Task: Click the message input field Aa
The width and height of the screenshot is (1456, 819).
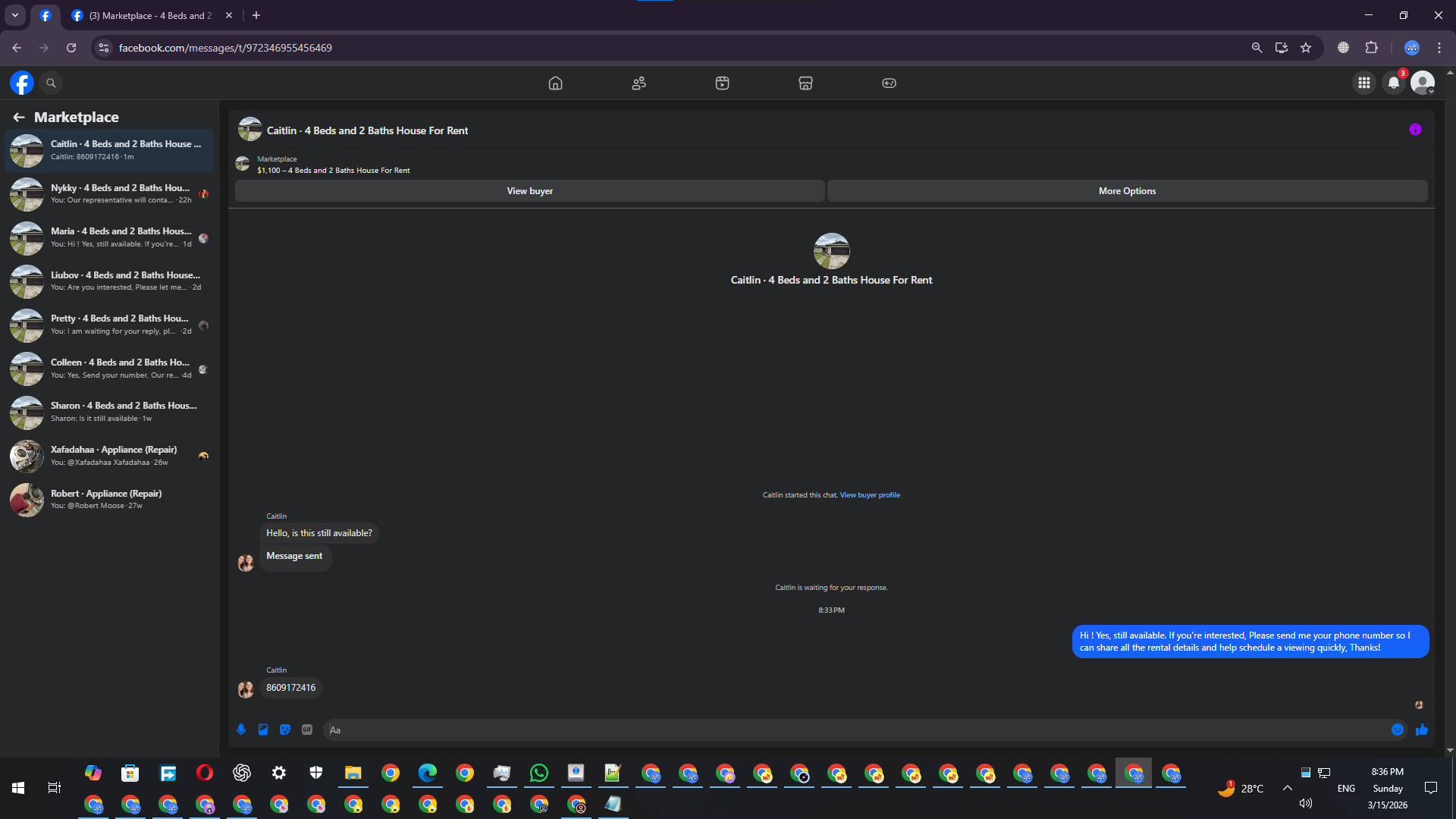Action: click(x=855, y=730)
